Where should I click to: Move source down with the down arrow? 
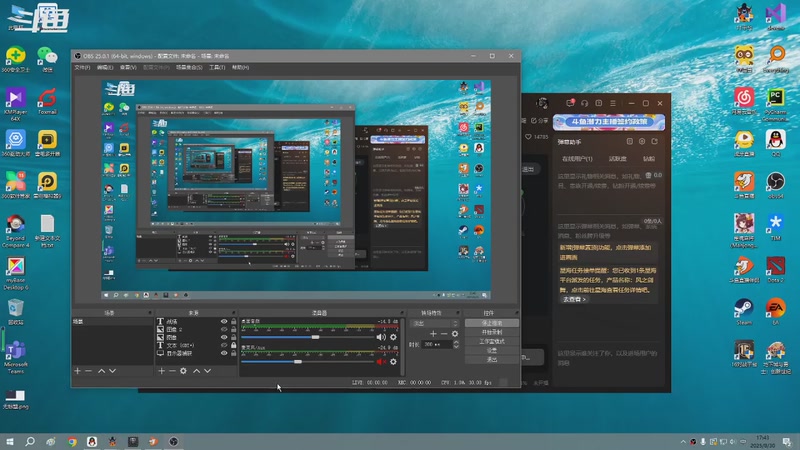[x=207, y=371]
